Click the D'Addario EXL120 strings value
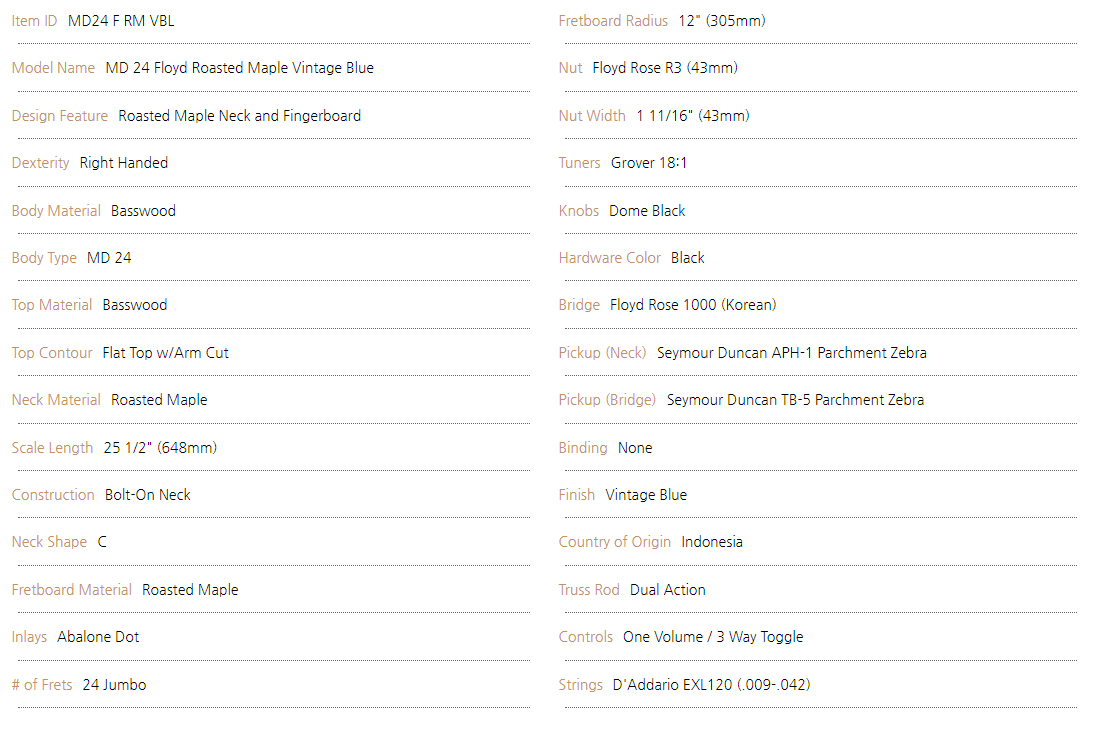Viewport: 1106px width, 740px height. pos(711,685)
